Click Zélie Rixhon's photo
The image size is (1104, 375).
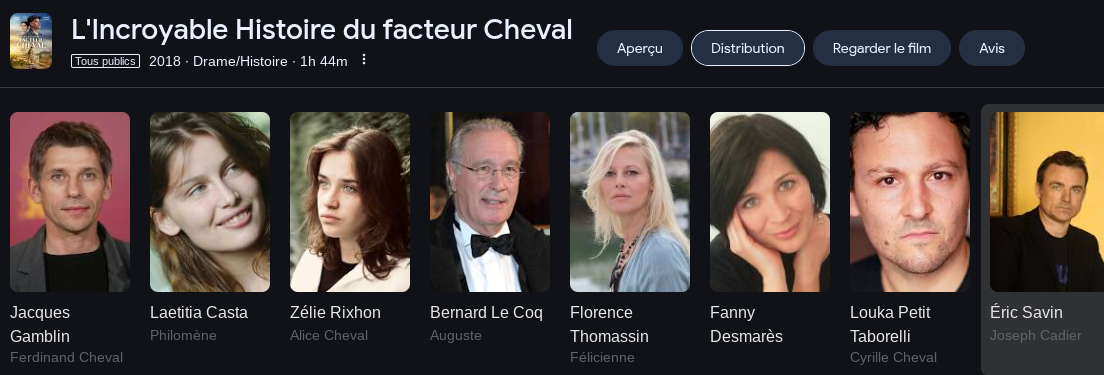coord(350,202)
